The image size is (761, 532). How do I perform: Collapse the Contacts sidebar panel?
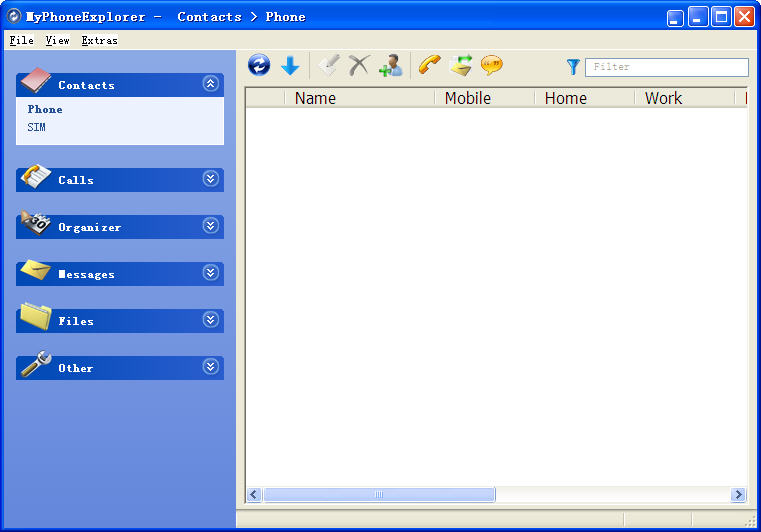[210, 84]
